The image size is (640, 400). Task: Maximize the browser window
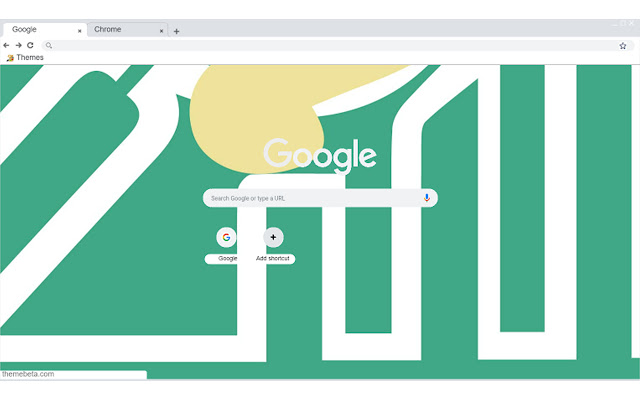click(623, 24)
